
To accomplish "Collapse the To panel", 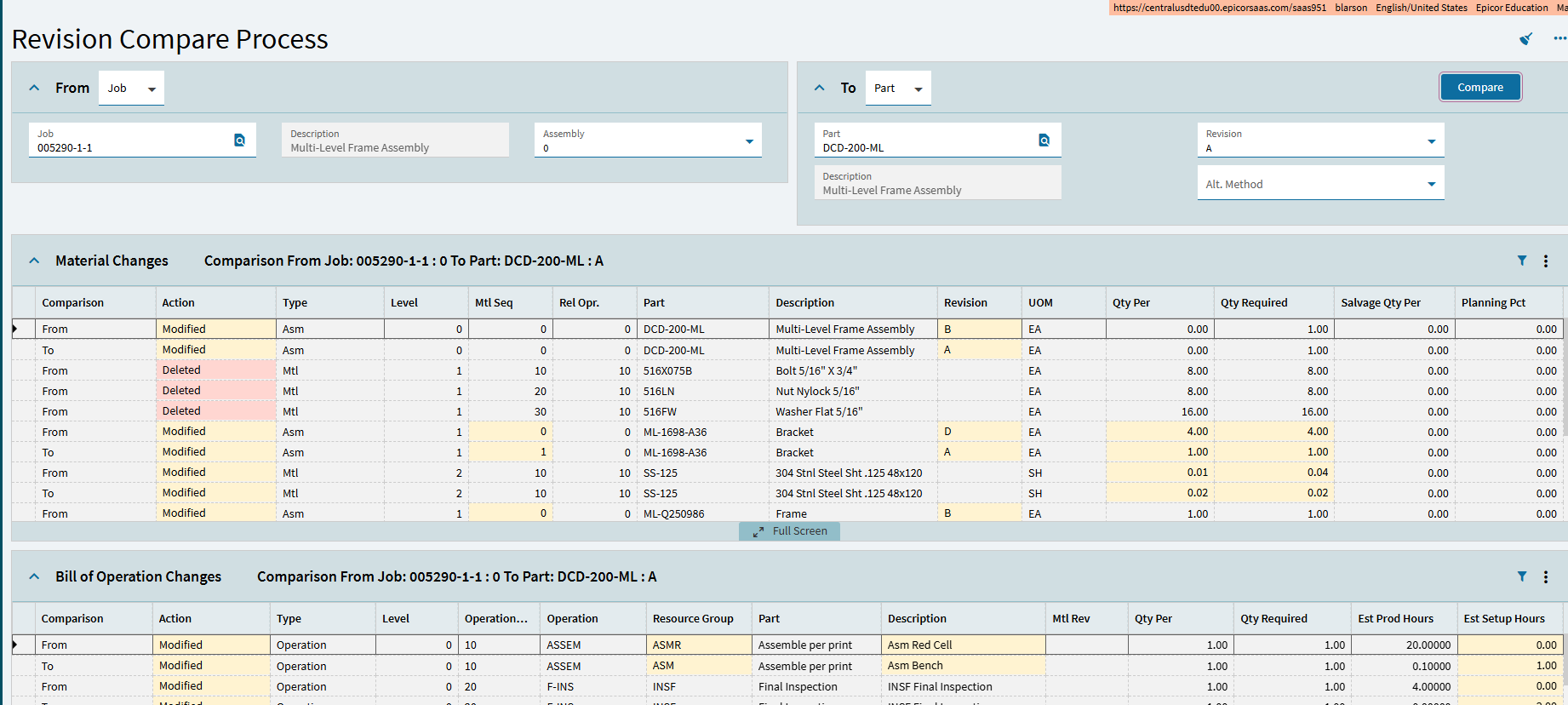I will coord(819,88).
